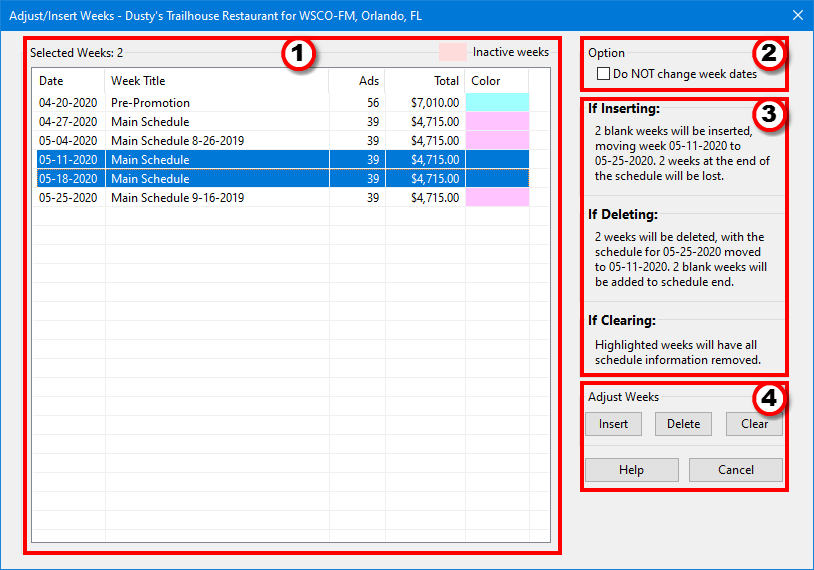Viewport: 814px width, 570px height.
Task: Enable the Do NOT change week dates checkbox
Action: (x=604, y=73)
